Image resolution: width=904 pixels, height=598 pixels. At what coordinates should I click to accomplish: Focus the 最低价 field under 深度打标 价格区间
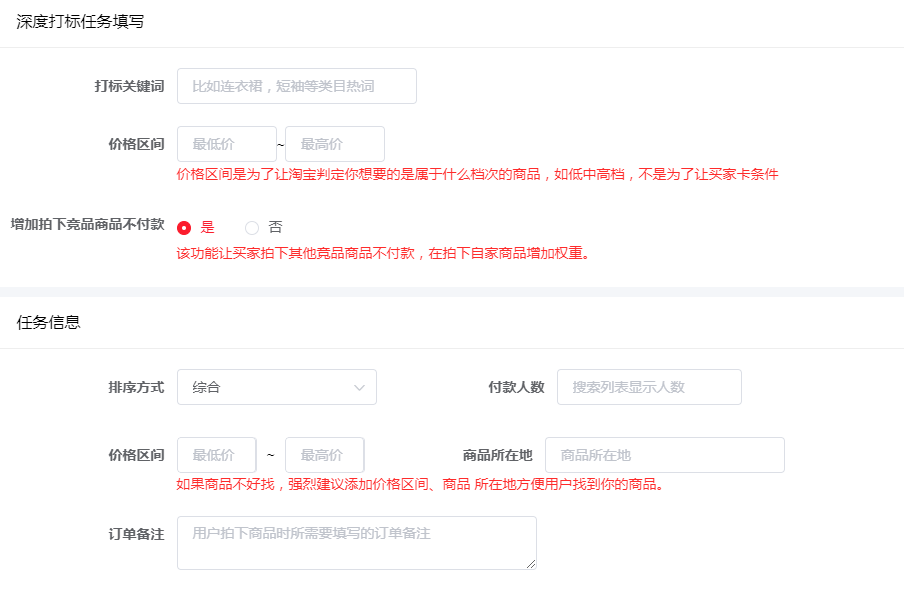click(227, 144)
